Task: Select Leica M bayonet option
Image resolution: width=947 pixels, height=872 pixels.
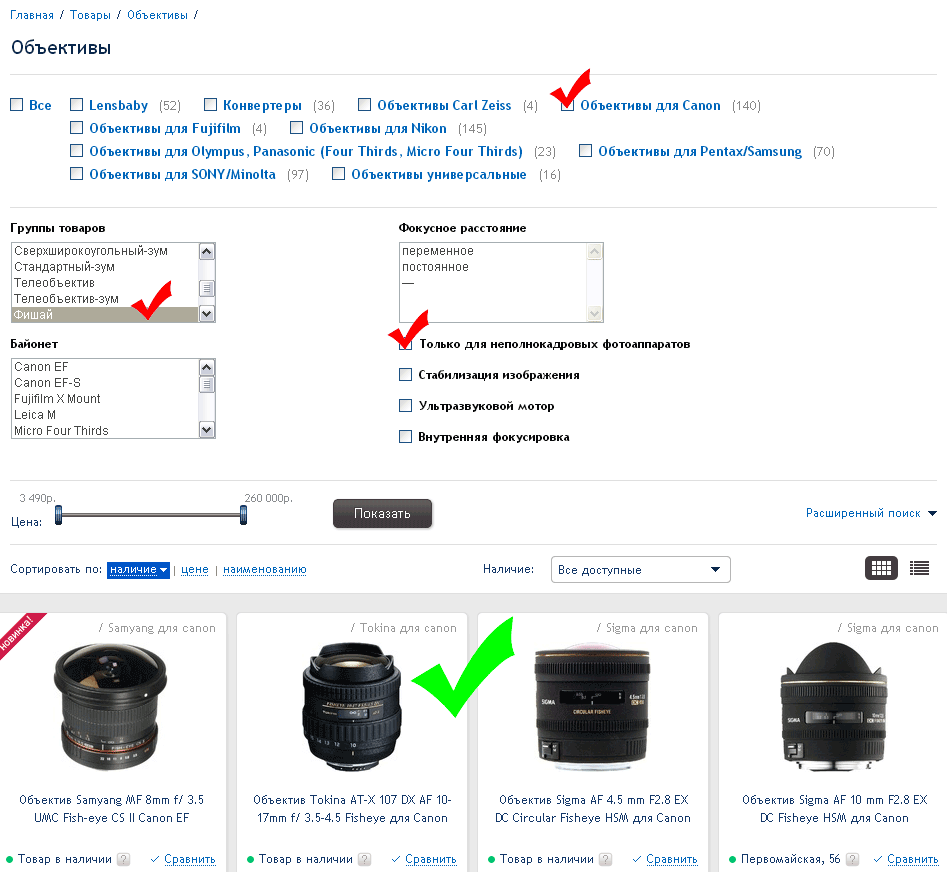Action: (x=105, y=415)
